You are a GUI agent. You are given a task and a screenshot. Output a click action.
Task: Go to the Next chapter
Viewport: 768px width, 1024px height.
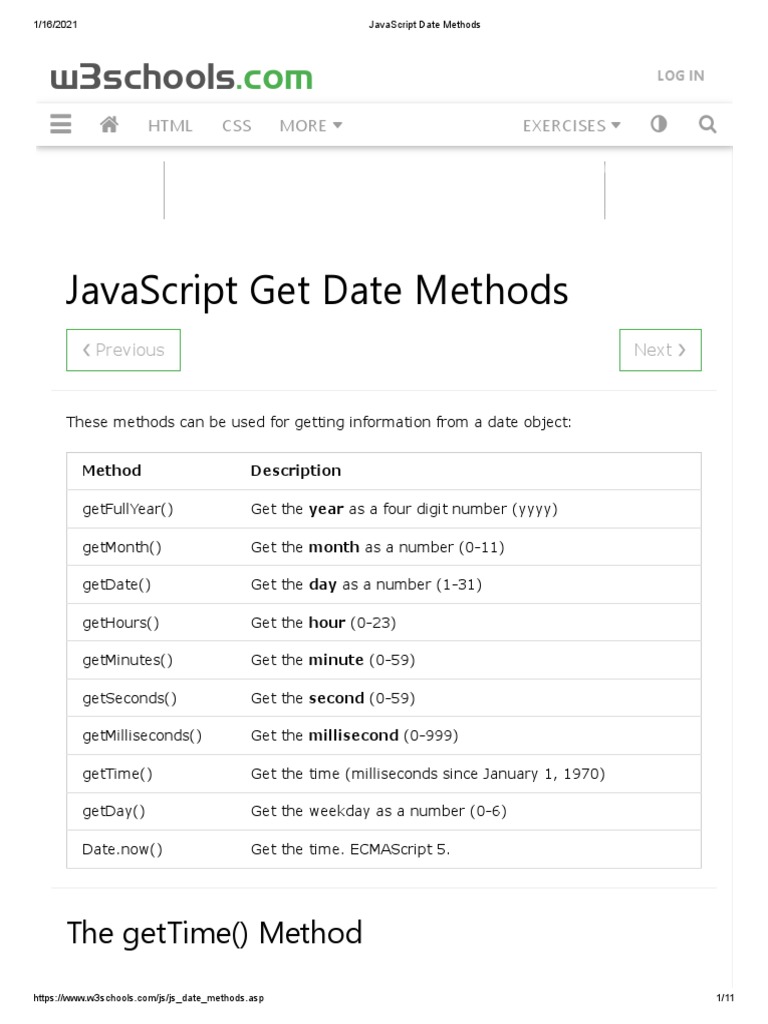click(660, 350)
